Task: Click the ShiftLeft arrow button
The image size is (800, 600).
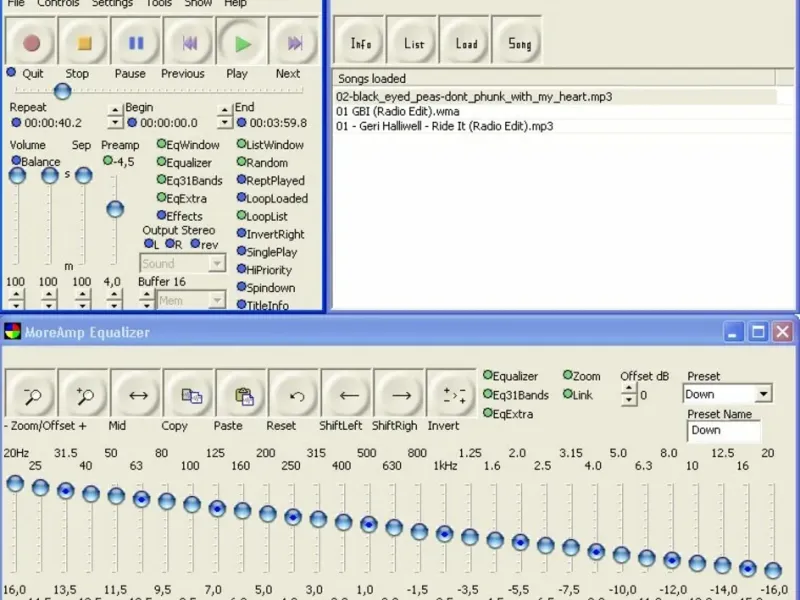Action: (x=348, y=395)
